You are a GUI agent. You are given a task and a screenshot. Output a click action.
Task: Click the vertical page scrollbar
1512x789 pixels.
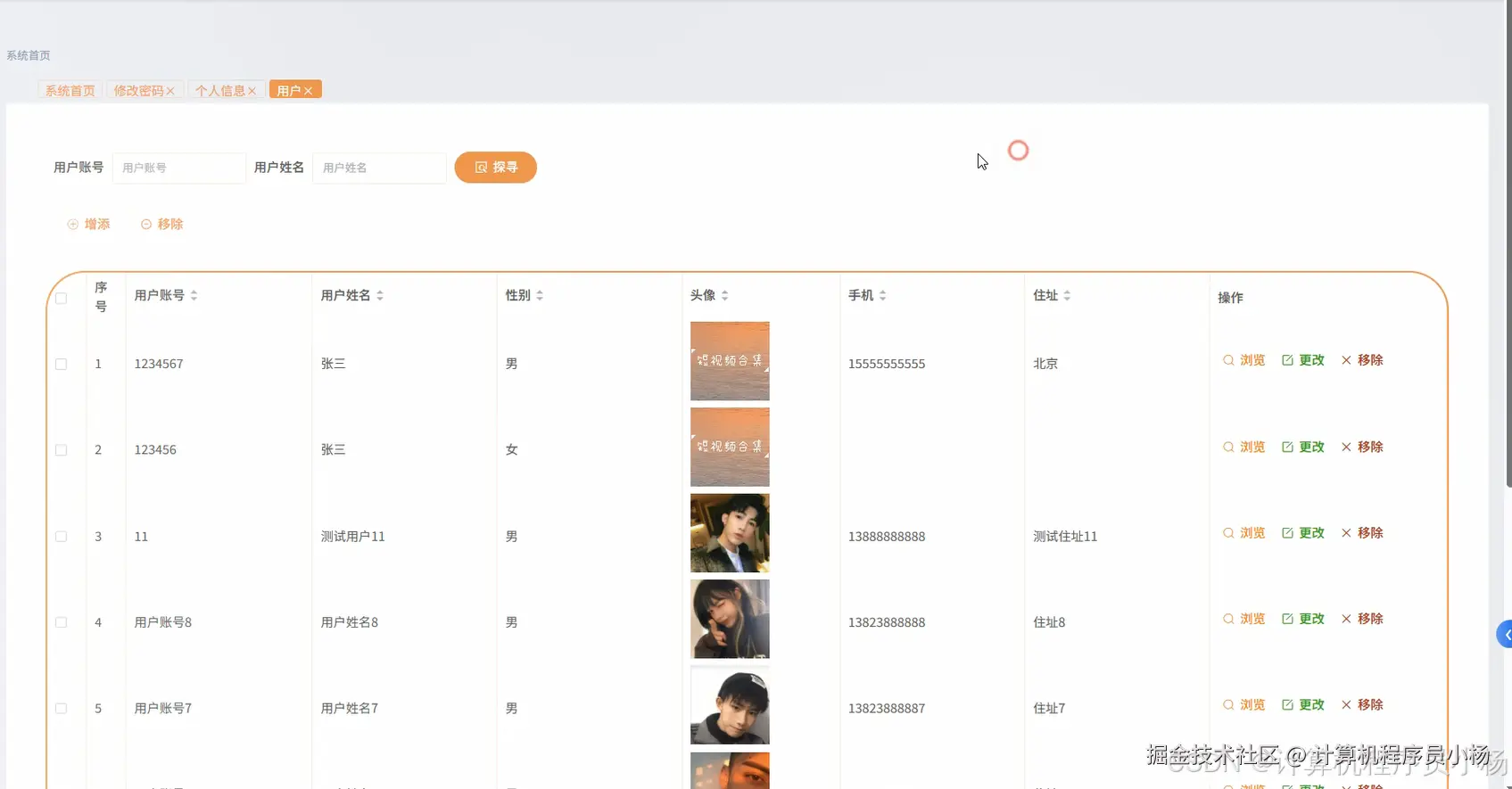(x=1508, y=244)
